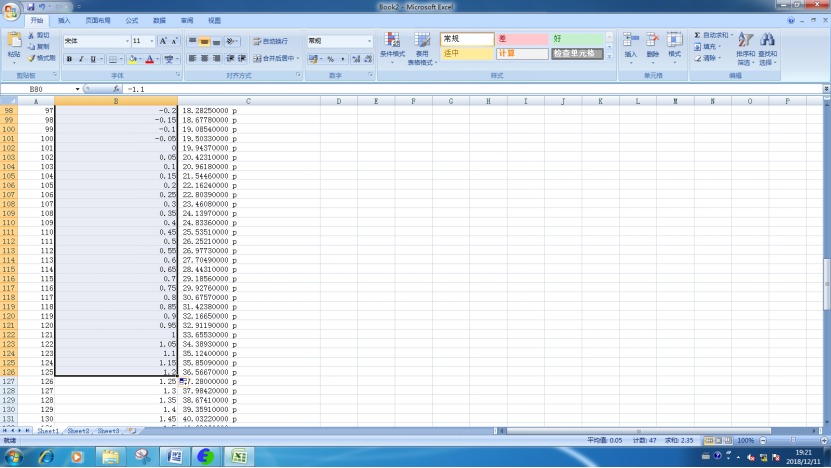Viewport: 831px width, 468px height.
Task: Toggle Center horizontal alignment
Action: coord(204,58)
